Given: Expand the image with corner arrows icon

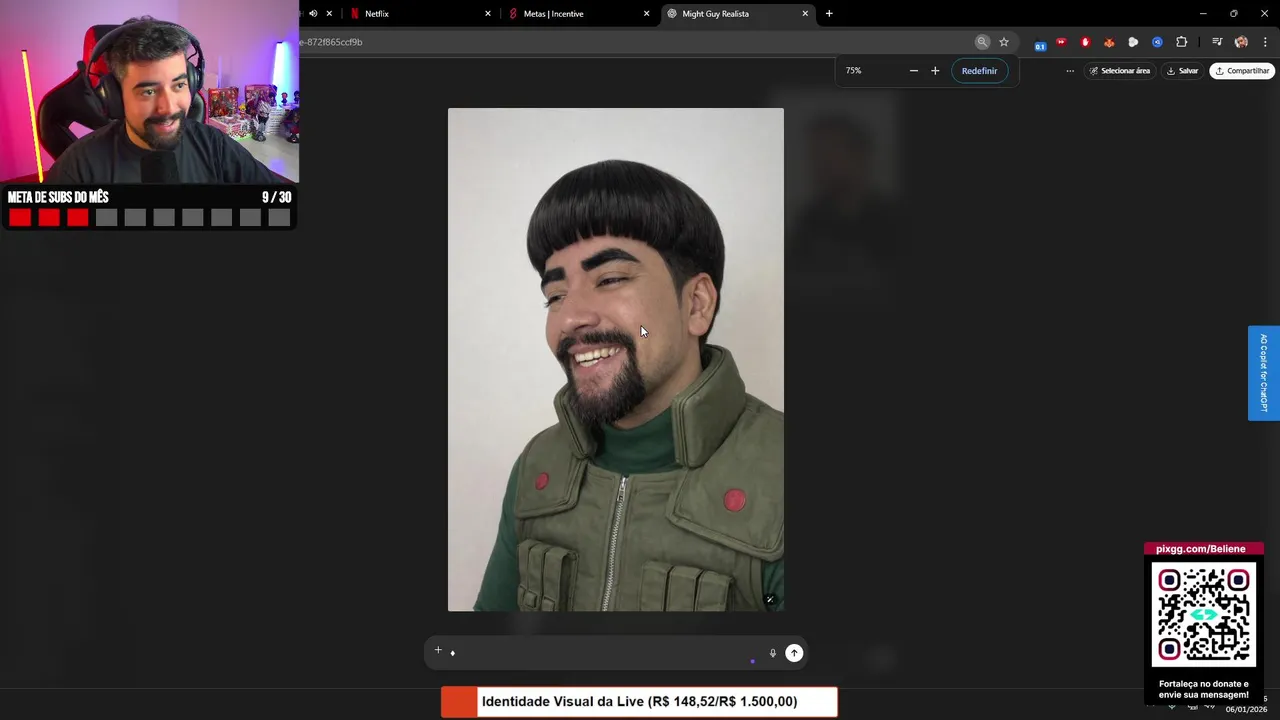Looking at the screenshot, I should coord(769,599).
